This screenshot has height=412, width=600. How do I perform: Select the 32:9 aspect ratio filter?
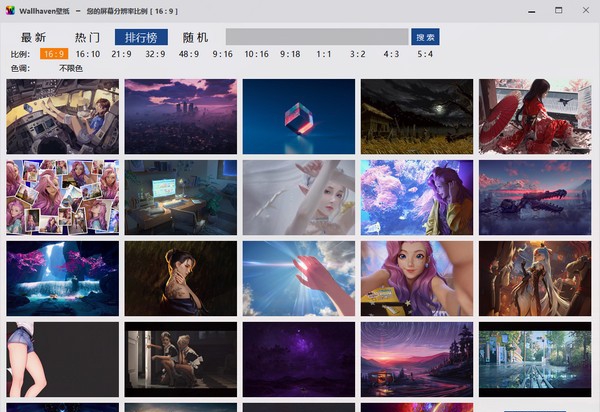[155, 54]
